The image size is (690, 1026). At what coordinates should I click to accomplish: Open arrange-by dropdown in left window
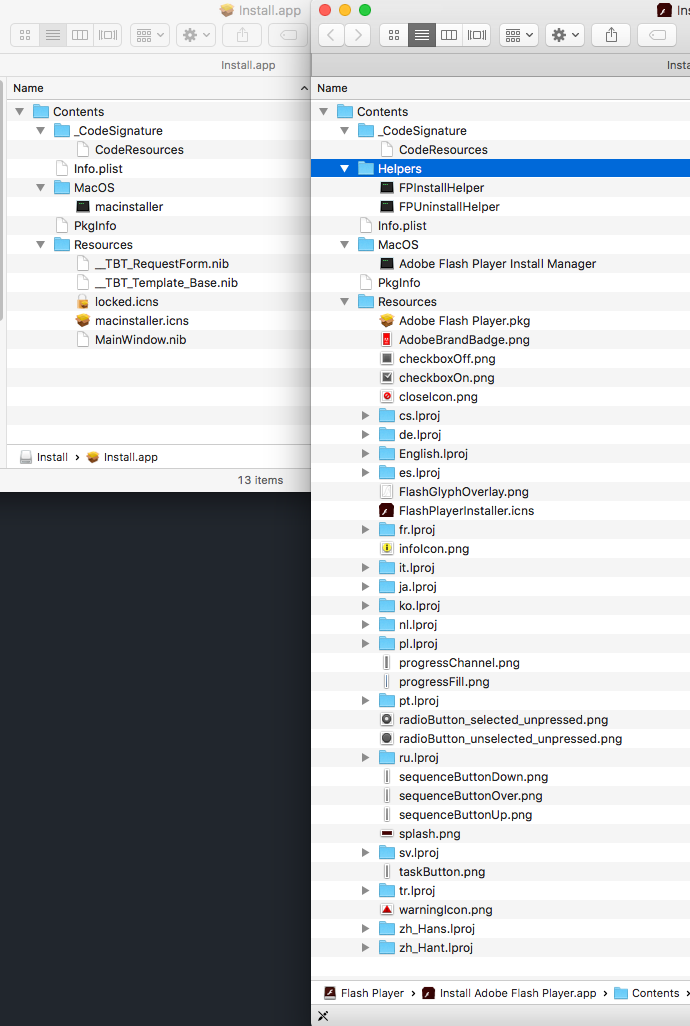tap(150, 35)
